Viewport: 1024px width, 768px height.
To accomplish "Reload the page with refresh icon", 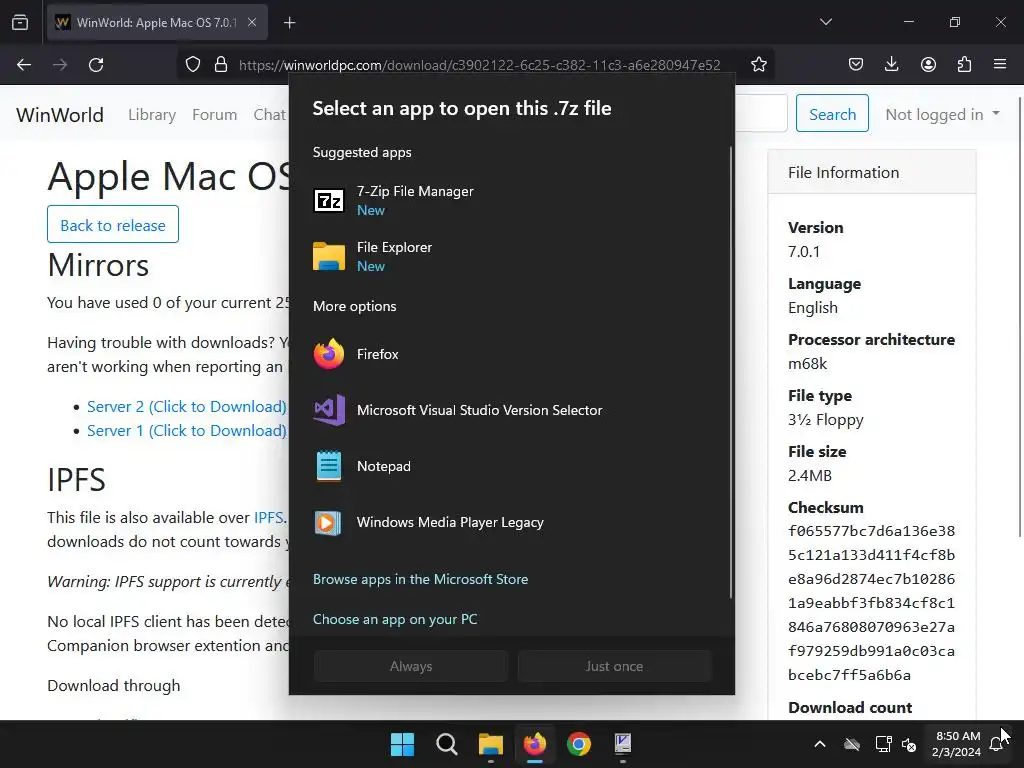I will 96,65.
